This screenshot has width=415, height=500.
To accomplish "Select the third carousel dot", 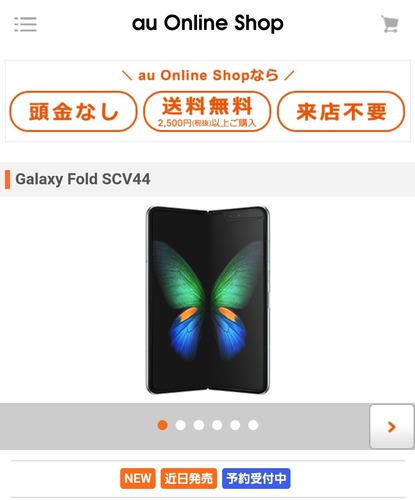I will coord(199,425).
